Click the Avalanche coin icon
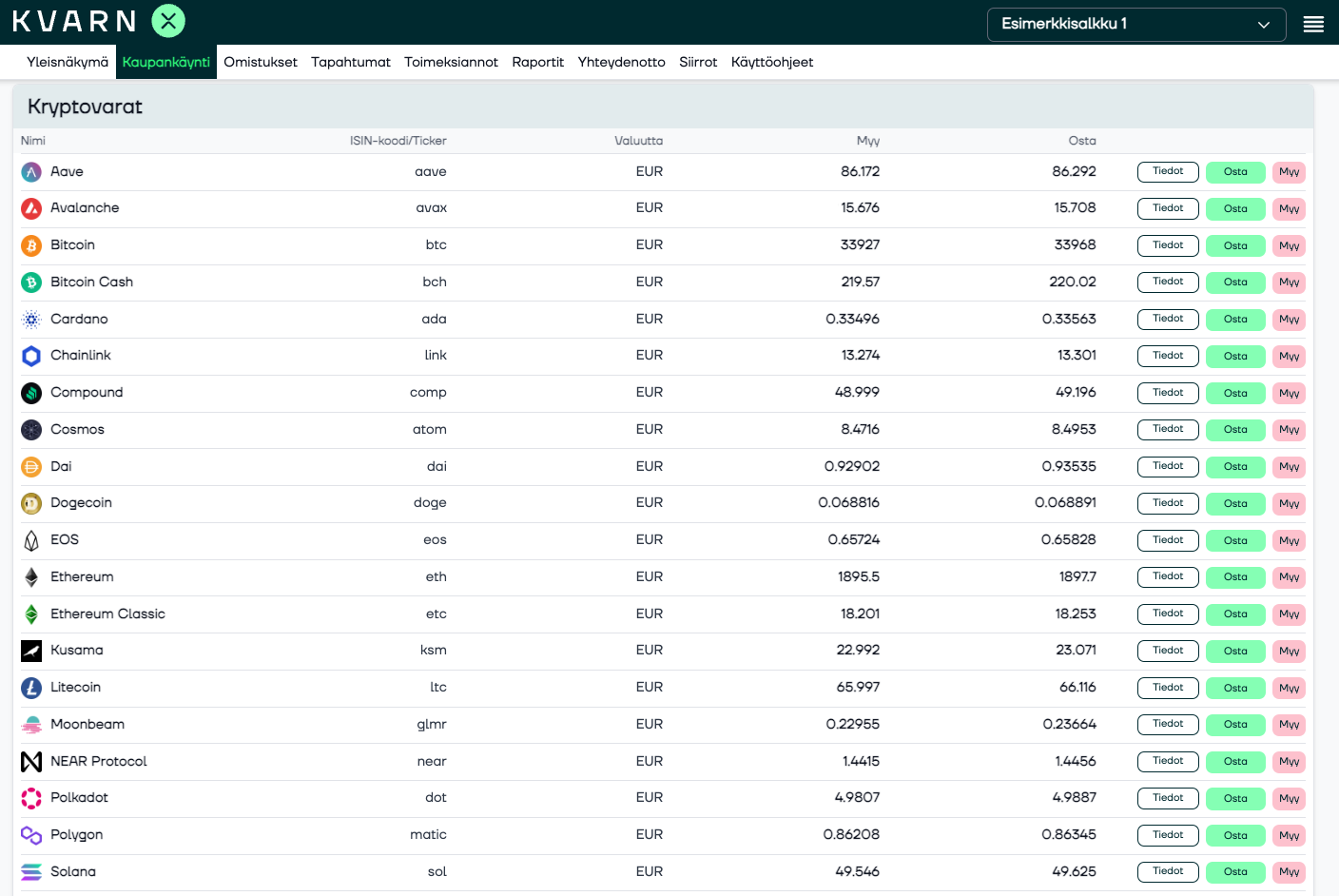Image resolution: width=1339 pixels, height=896 pixels. coord(31,208)
